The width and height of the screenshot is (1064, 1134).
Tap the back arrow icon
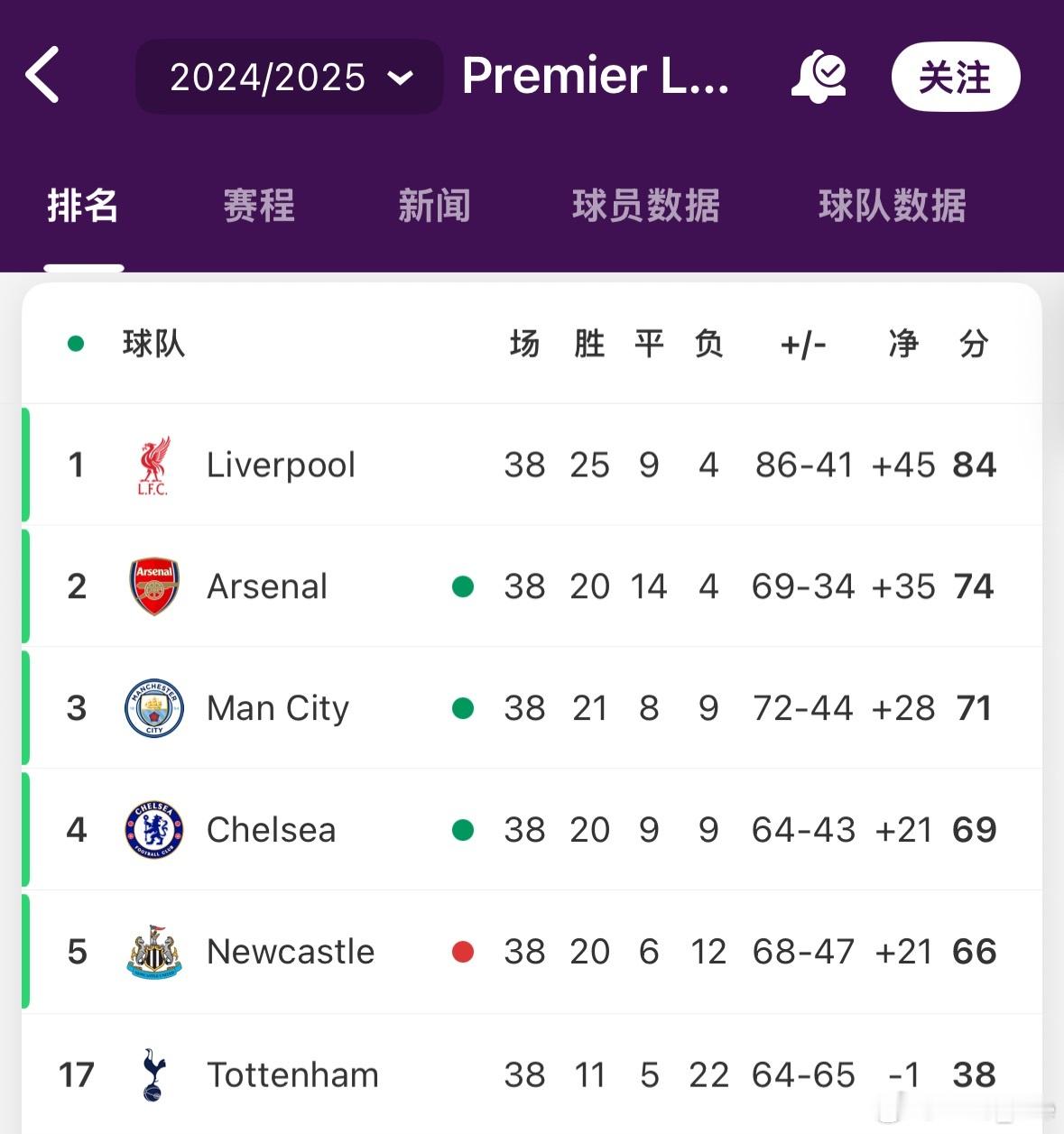point(42,76)
